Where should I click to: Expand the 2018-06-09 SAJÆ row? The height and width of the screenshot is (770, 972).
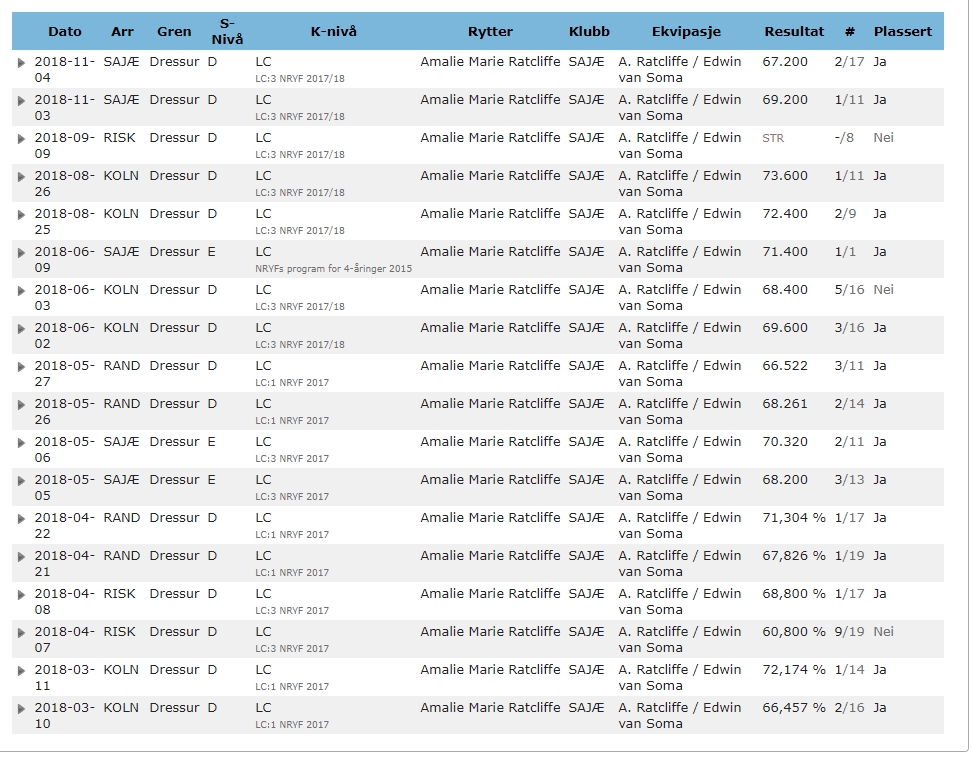(21, 252)
